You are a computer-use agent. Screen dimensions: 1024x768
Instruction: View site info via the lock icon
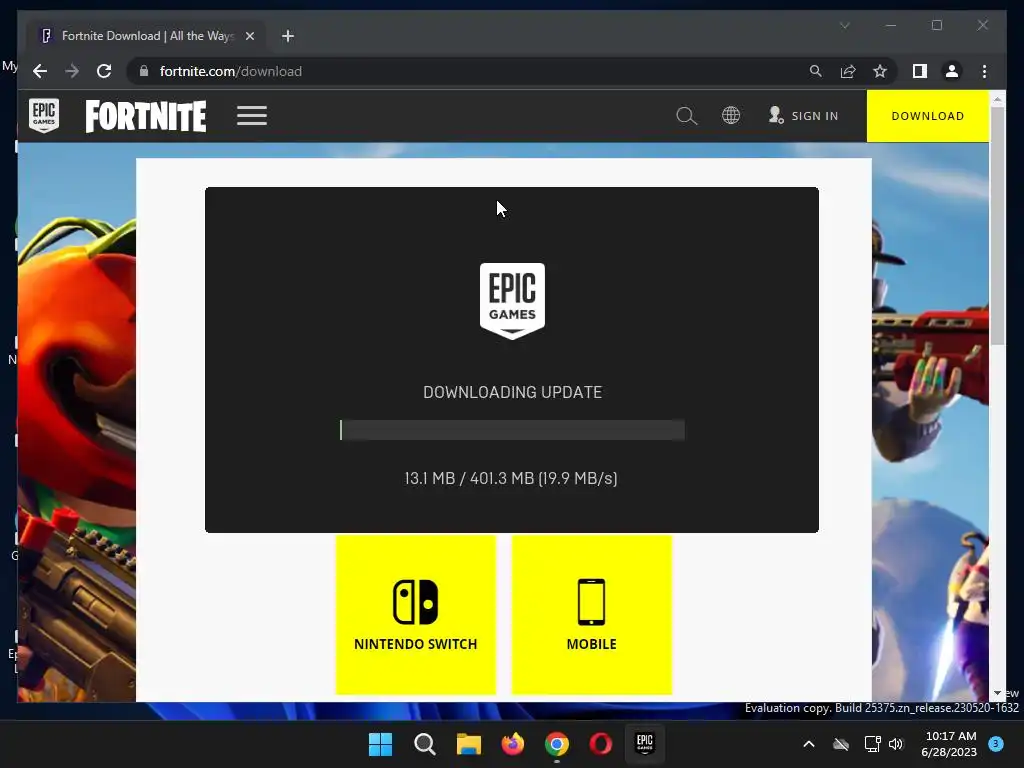(x=144, y=71)
